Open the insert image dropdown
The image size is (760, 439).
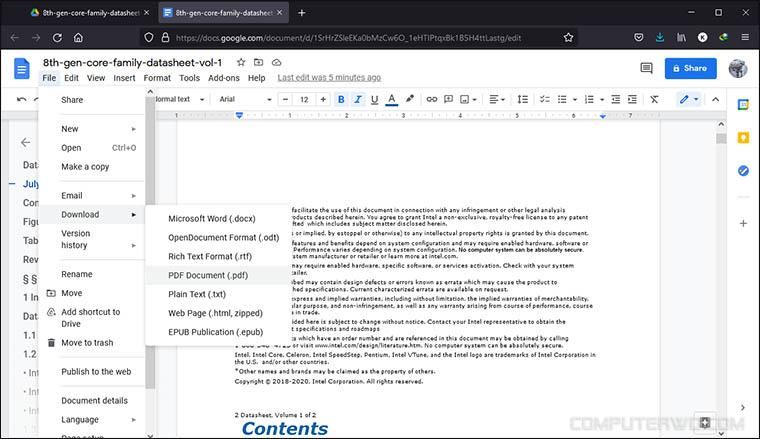point(468,99)
